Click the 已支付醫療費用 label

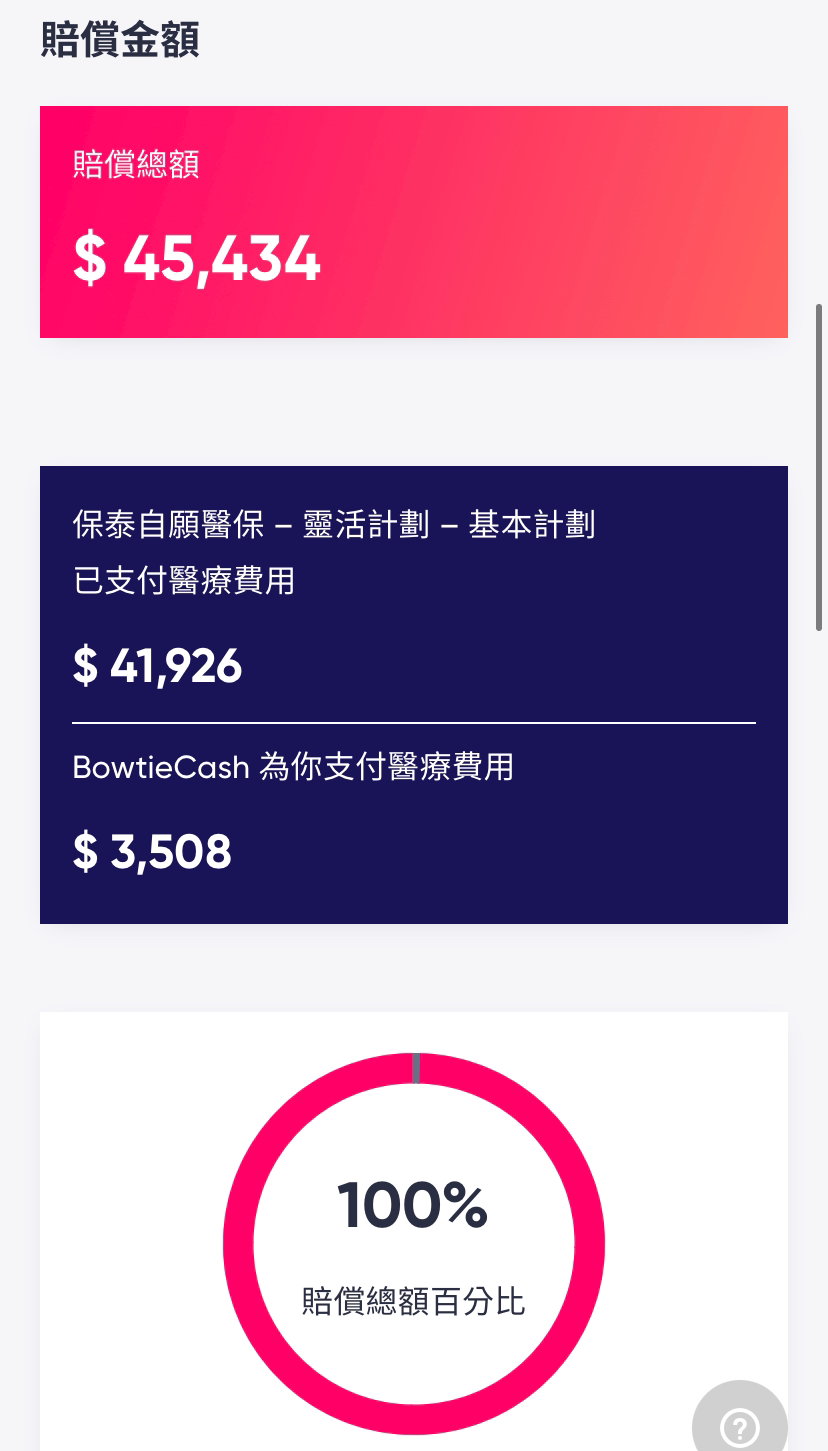coord(184,580)
